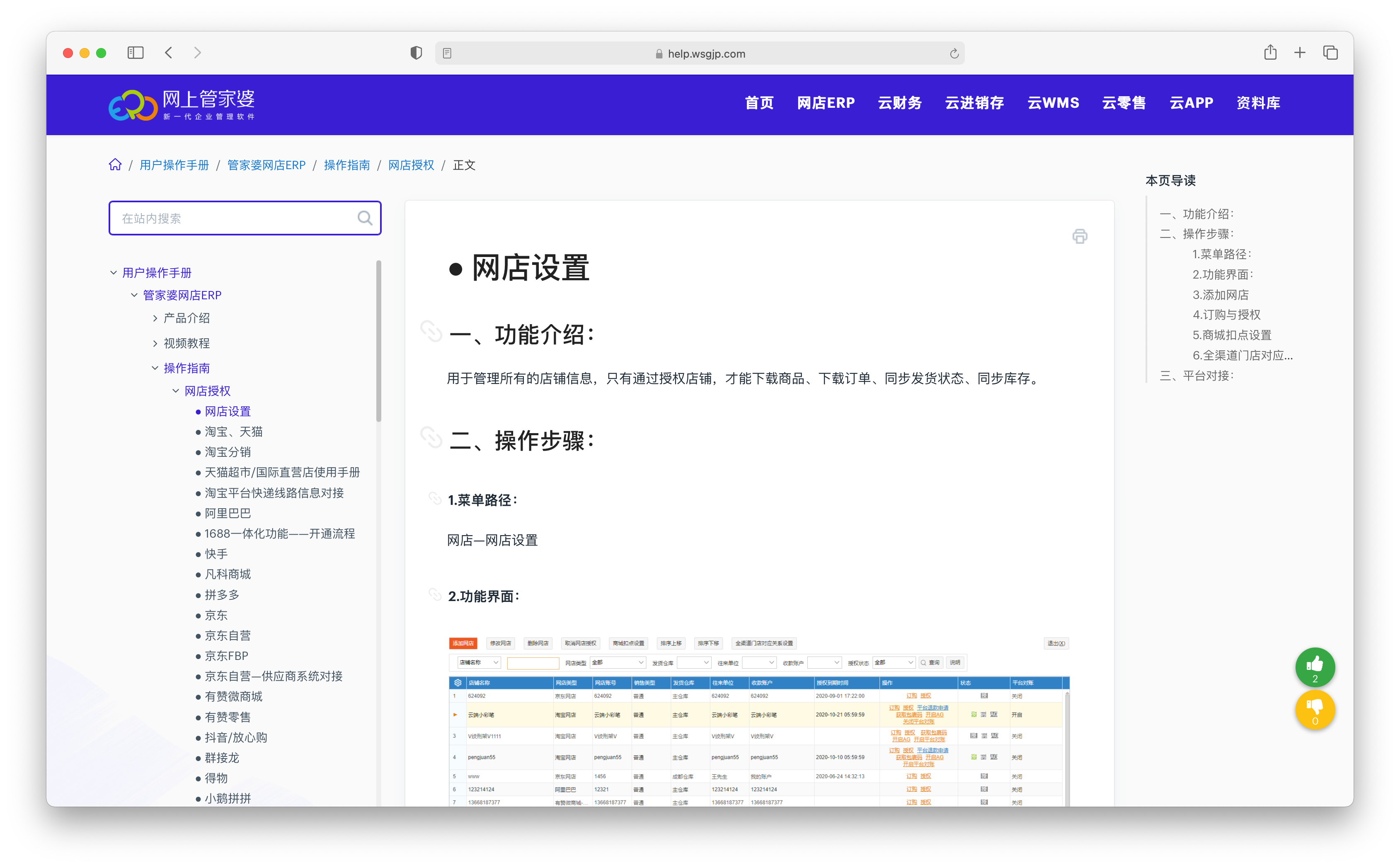1400x868 pixels.
Task: Click the home icon in breadcrumb
Action: point(115,165)
